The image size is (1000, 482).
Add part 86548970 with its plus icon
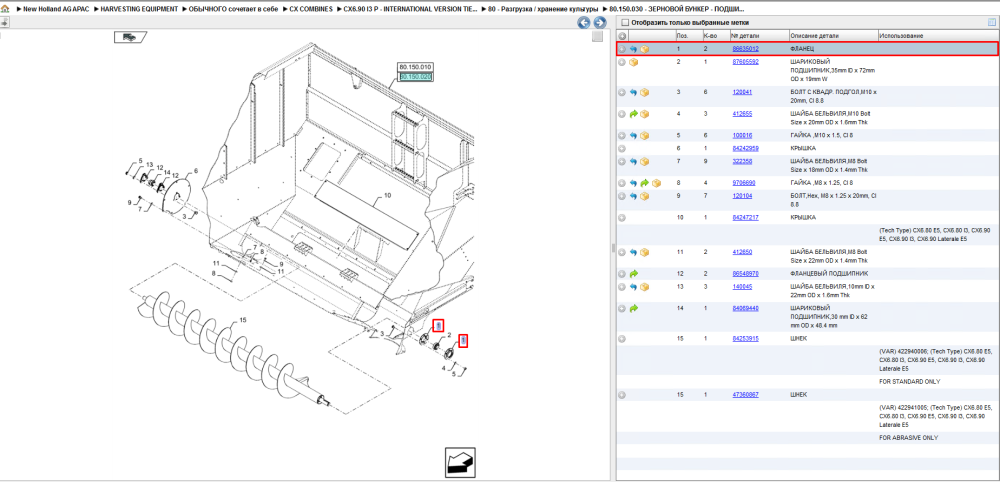click(x=622, y=274)
